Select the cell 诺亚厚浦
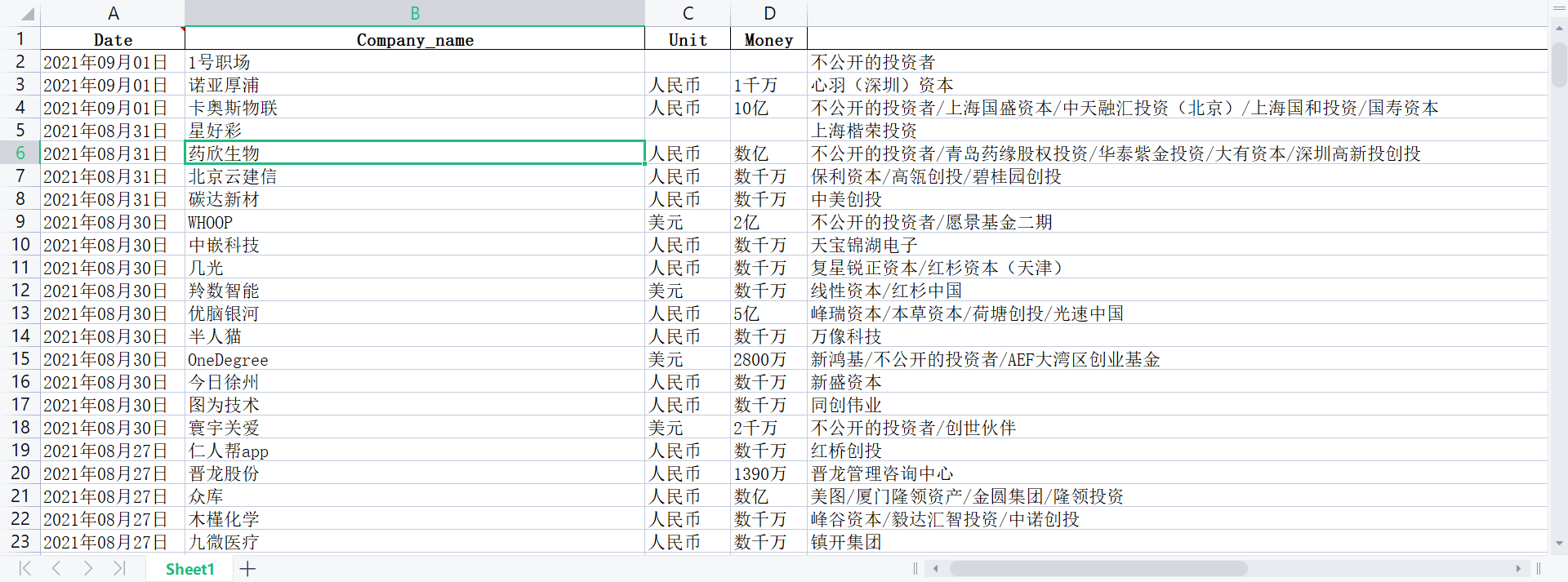1568x582 pixels. point(415,84)
